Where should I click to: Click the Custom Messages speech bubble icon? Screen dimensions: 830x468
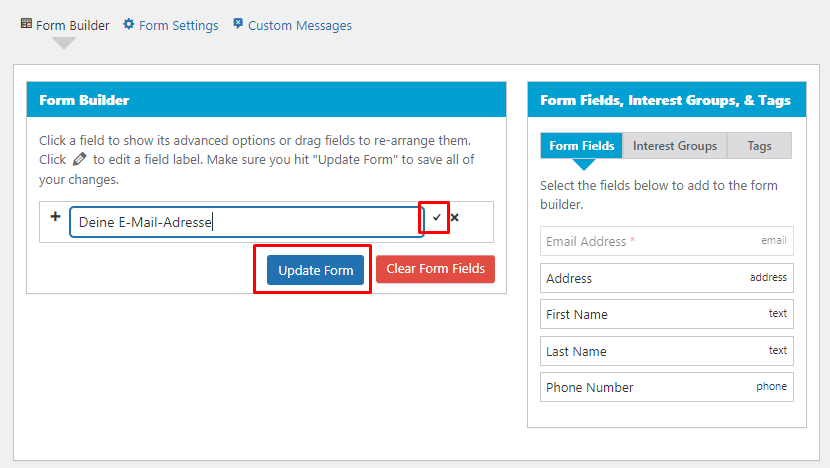coord(238,24)
